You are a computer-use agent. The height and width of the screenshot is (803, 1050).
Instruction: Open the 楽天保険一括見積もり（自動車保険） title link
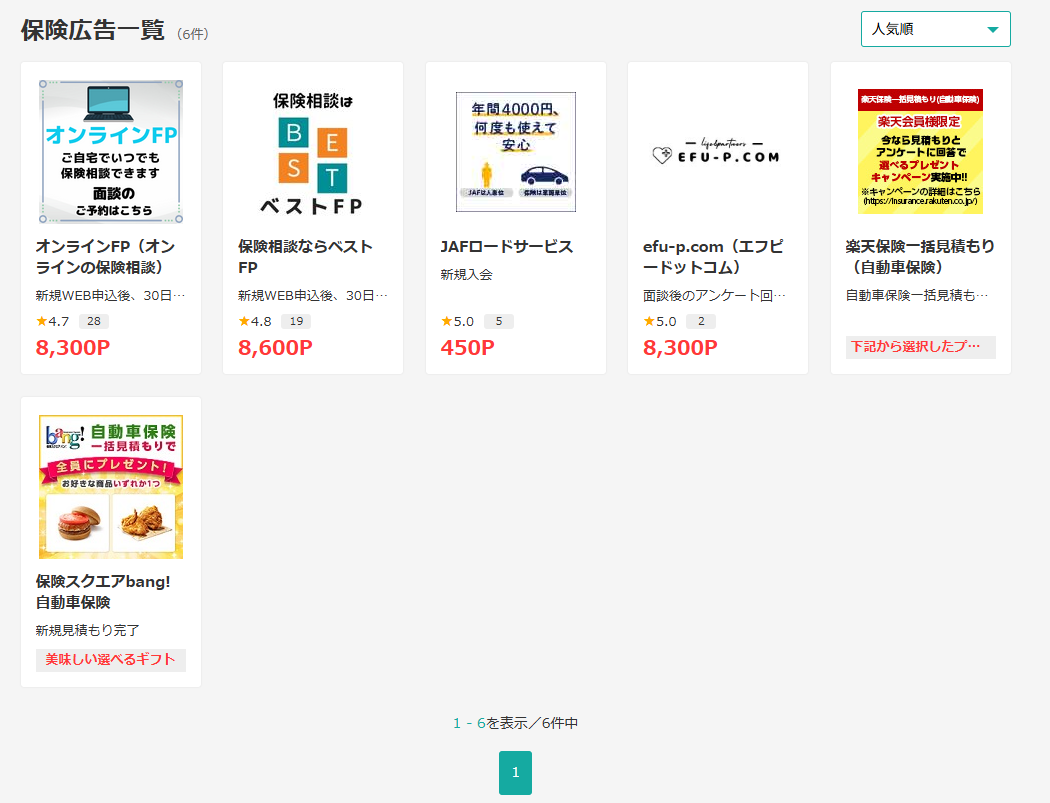tap(920, 257)
